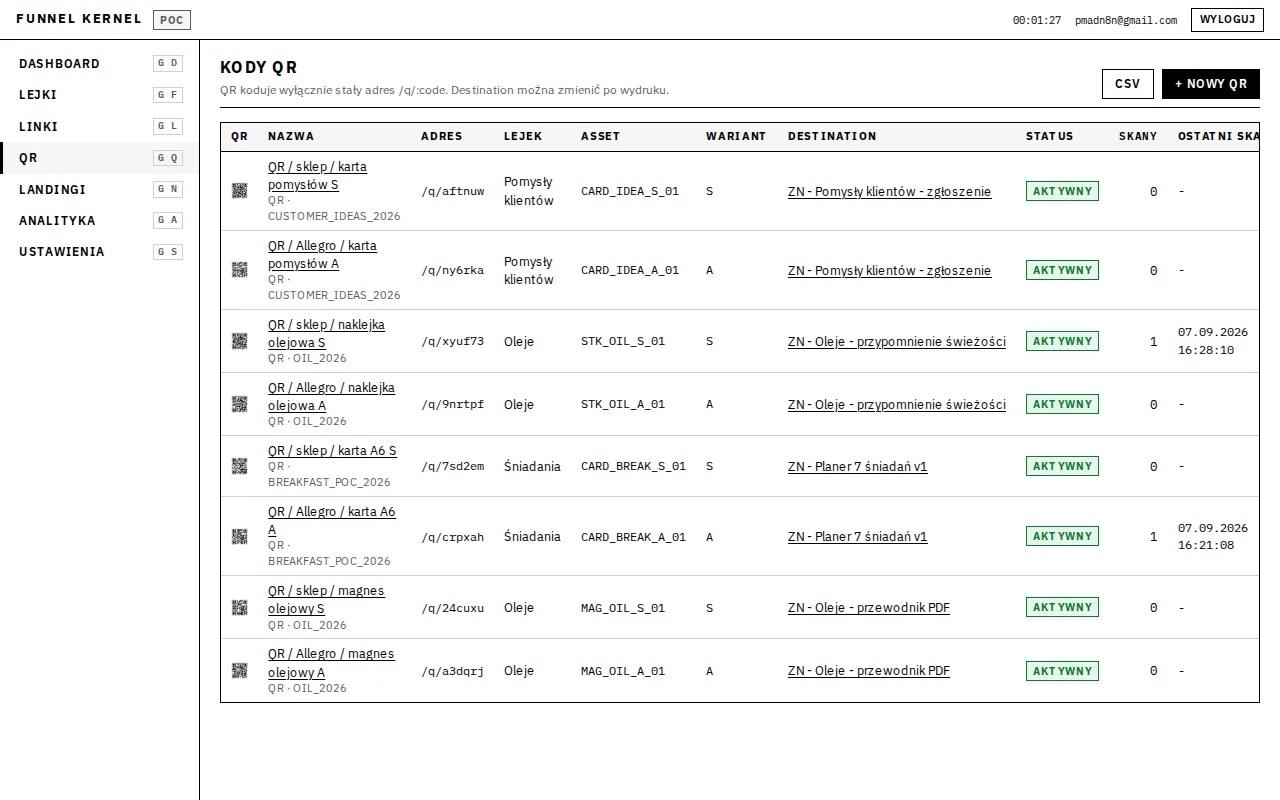
Task: Open destination Oleje przewodnik PDF in 24cuxu row
Action: tap(869, 607)
